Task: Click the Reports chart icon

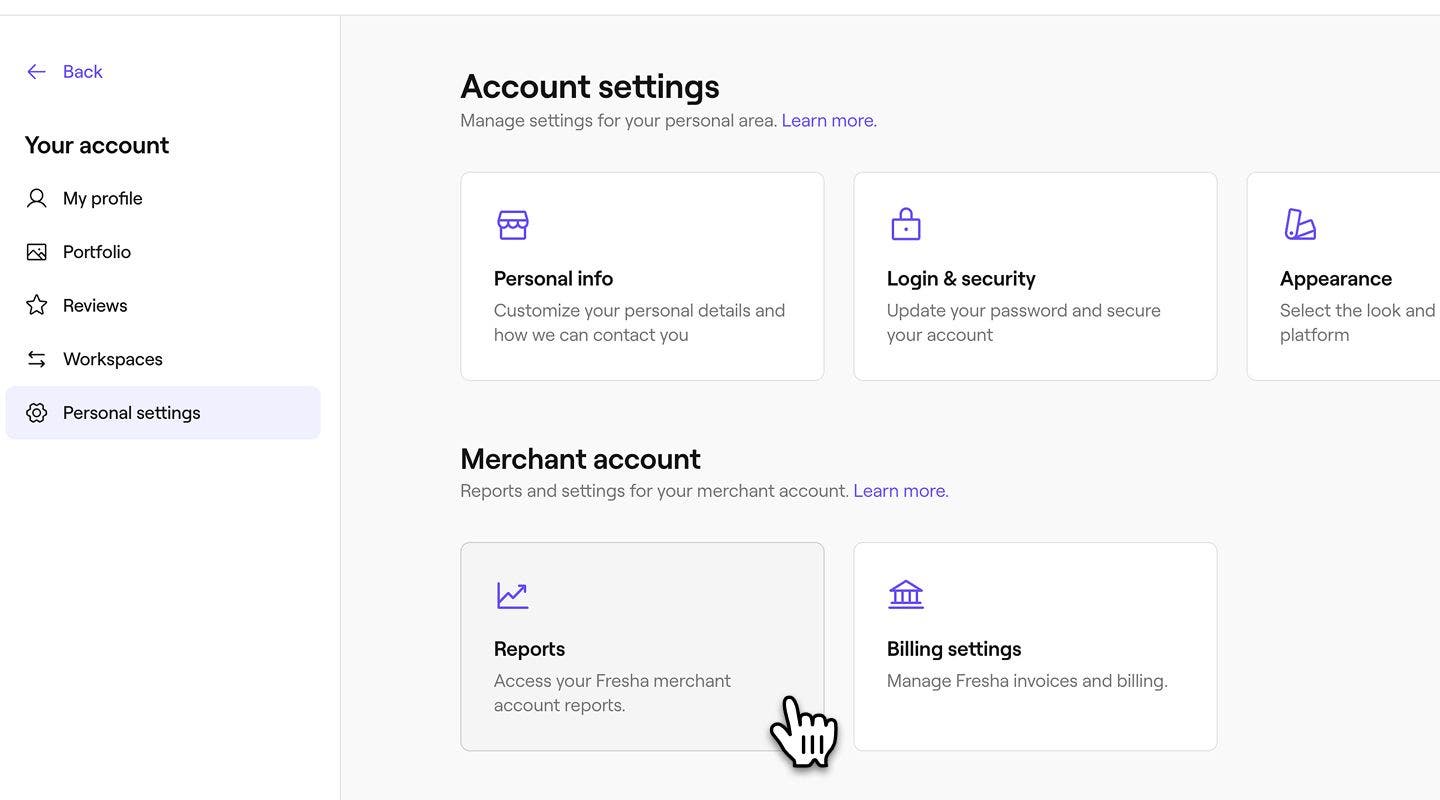Action: tap(512, 595)
